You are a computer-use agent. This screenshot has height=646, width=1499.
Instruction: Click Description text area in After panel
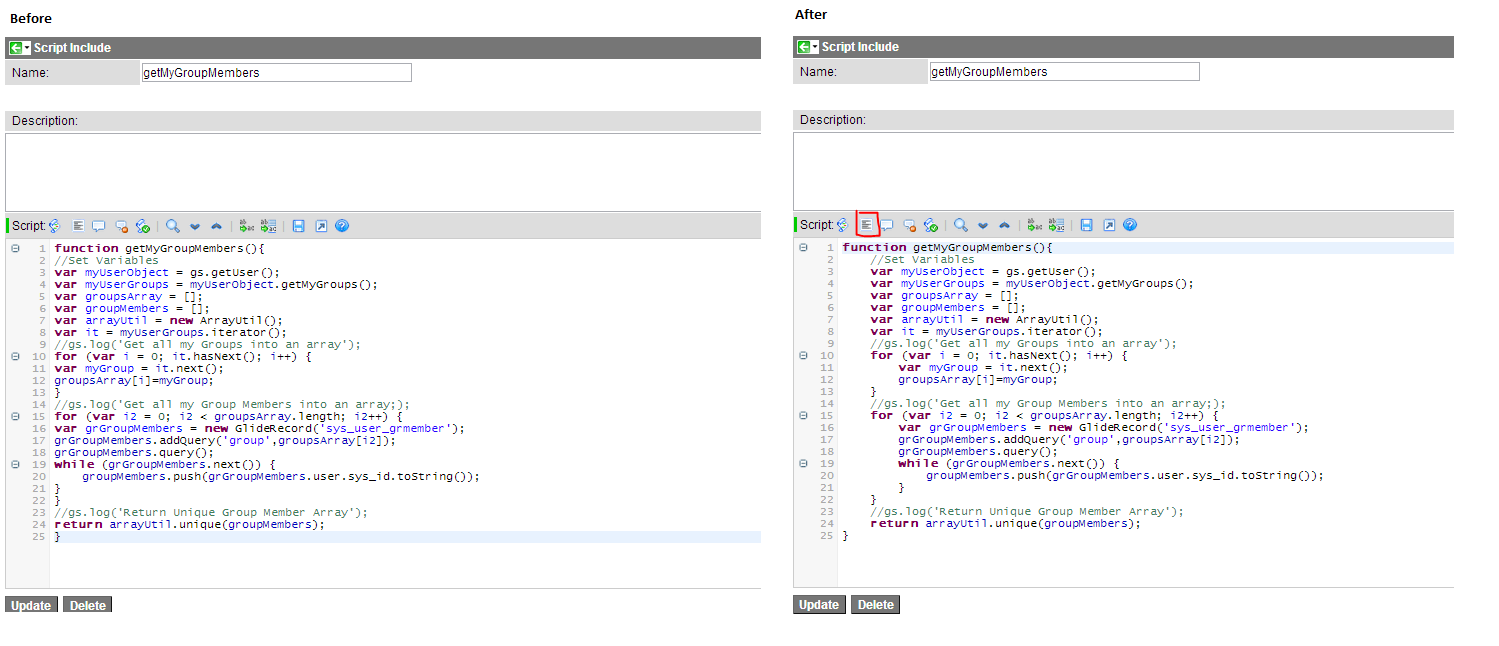[1123, 171]
